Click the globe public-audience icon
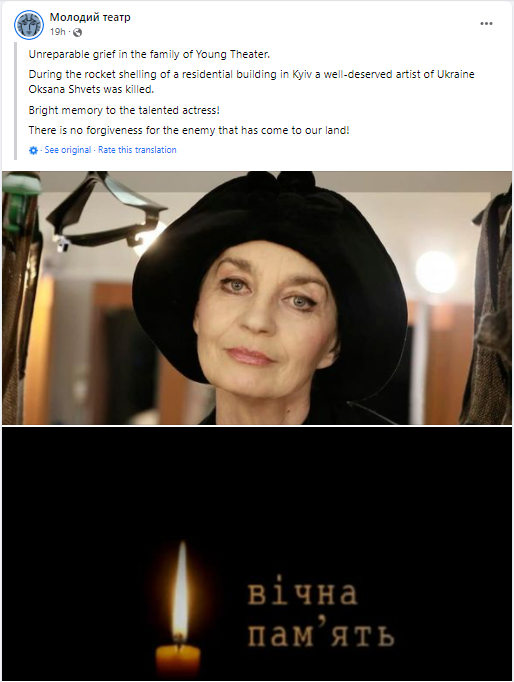This screenshot has width=514, height=682. tap(77, 32)
